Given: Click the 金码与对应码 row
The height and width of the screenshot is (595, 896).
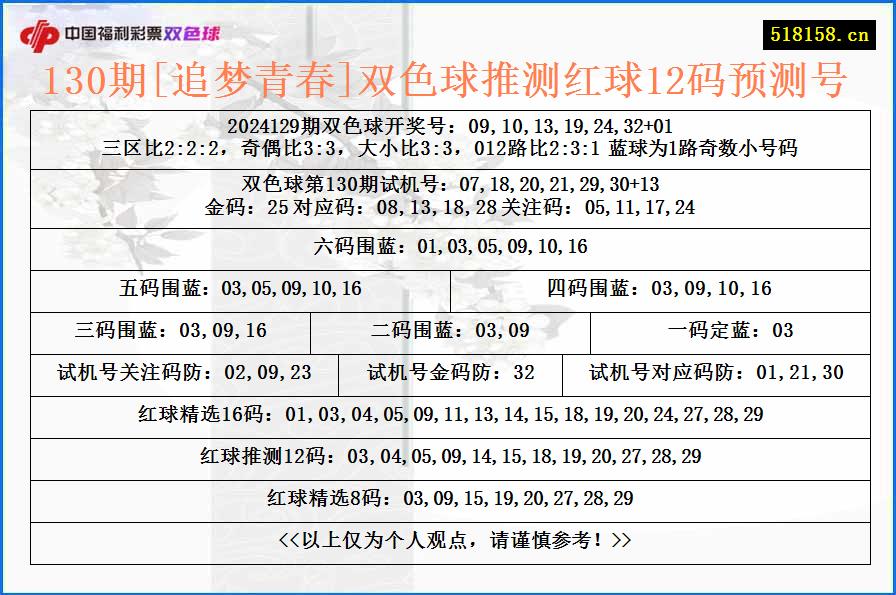Looking at the screenshot, I should pos(448,207).
